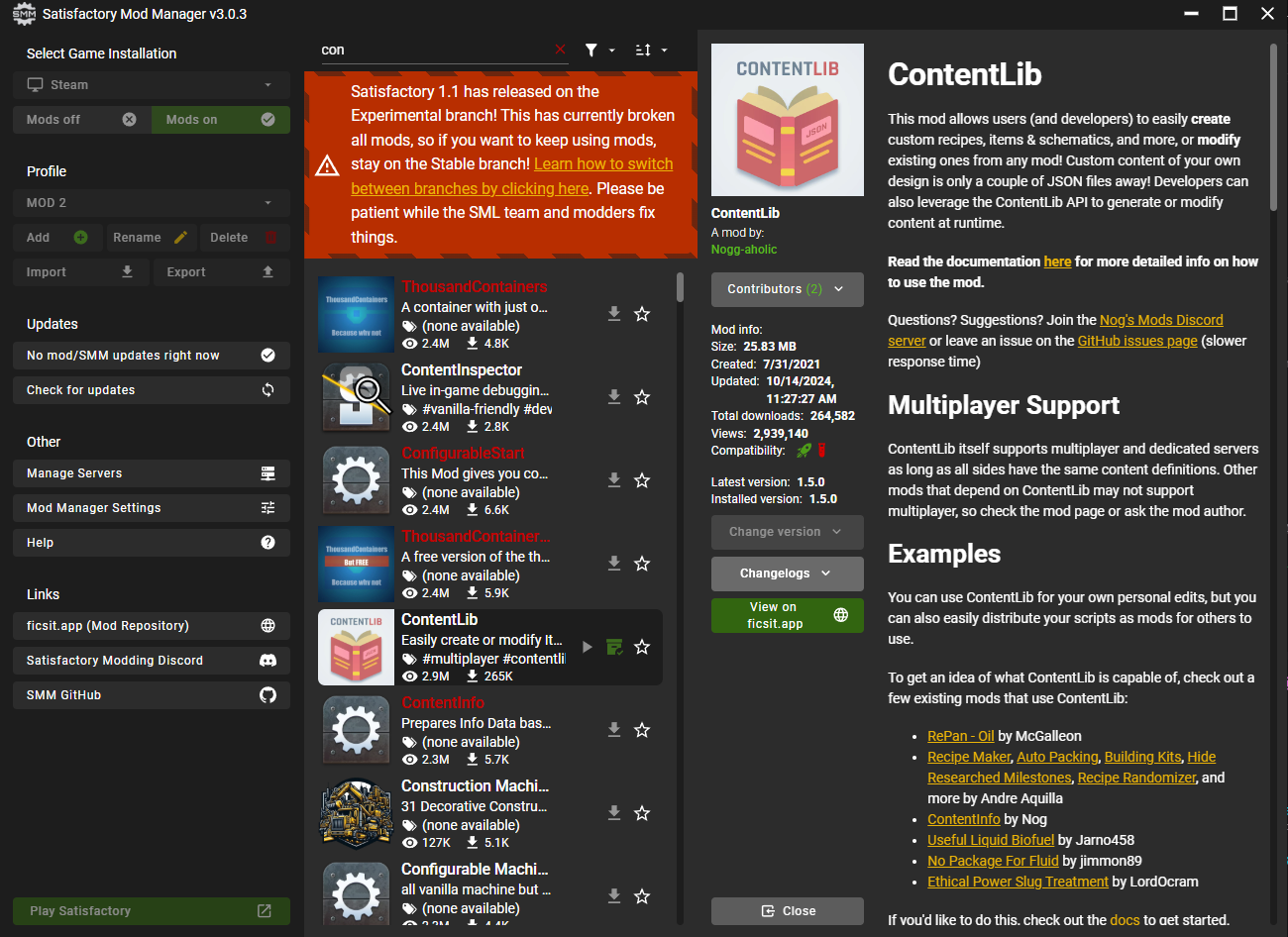
Task: Star the ThousandContainers mod with 4.8K downloads
Action: pyautogui.click(x=642, y=314)
